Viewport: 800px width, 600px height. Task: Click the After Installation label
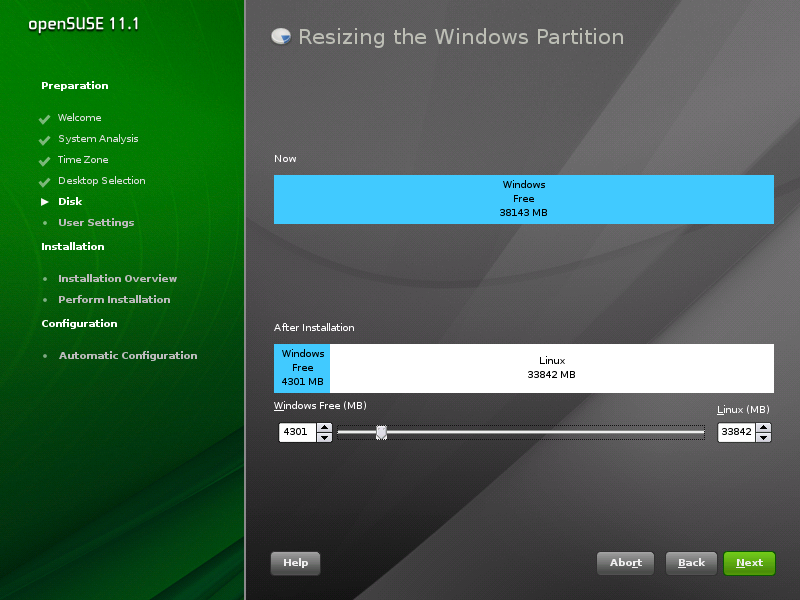point(314,328)
